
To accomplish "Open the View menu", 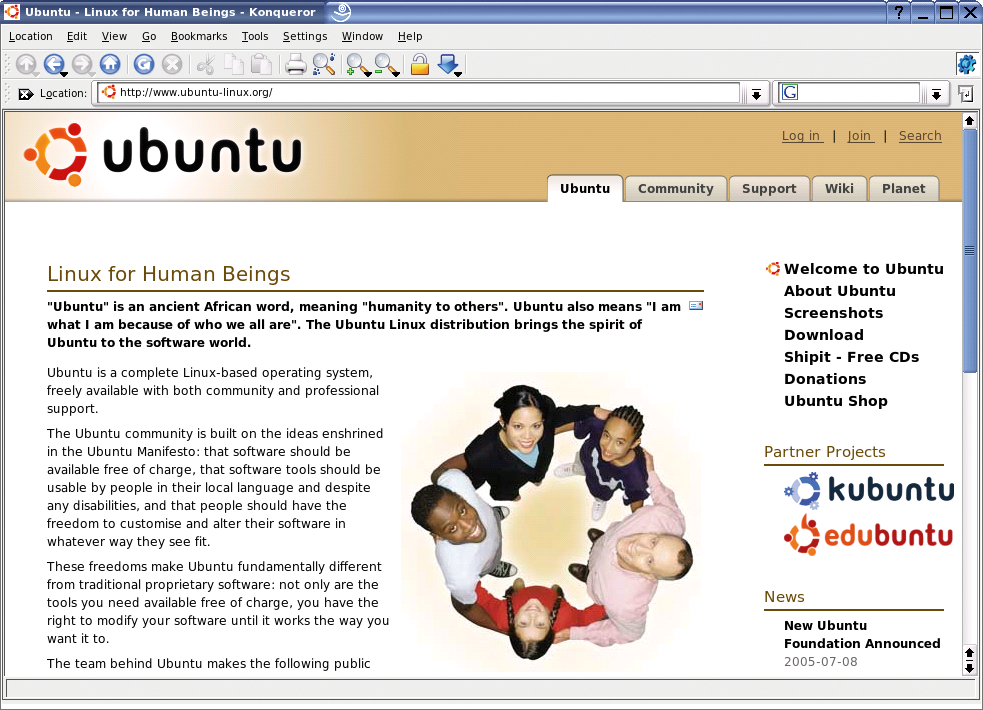I will (x=114, y=36).
